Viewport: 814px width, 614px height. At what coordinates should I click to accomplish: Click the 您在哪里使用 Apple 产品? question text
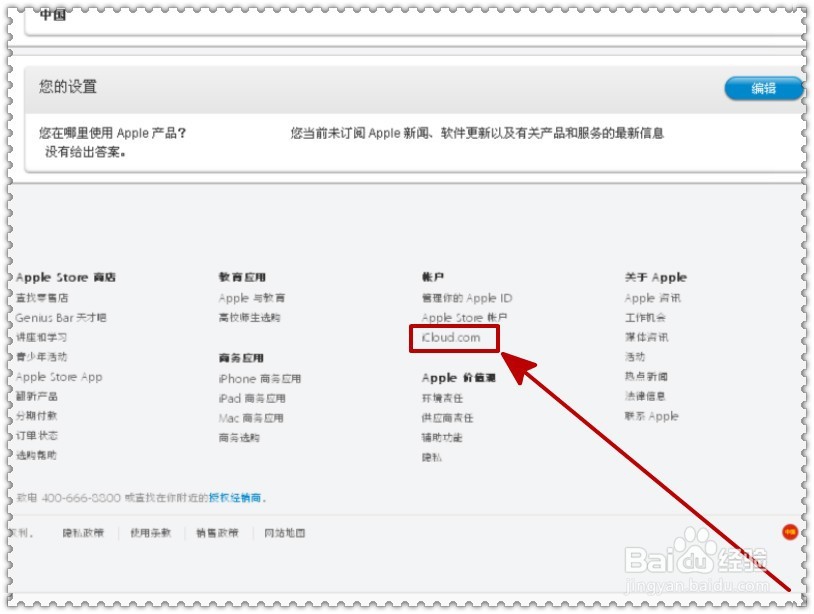tap(112, 133)
